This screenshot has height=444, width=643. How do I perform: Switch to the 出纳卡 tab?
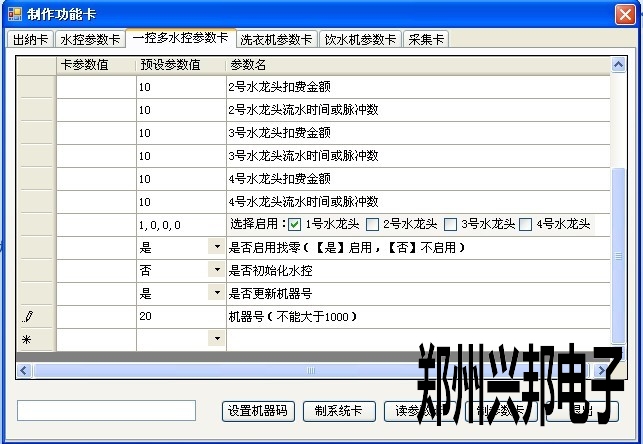click(29, 40)
